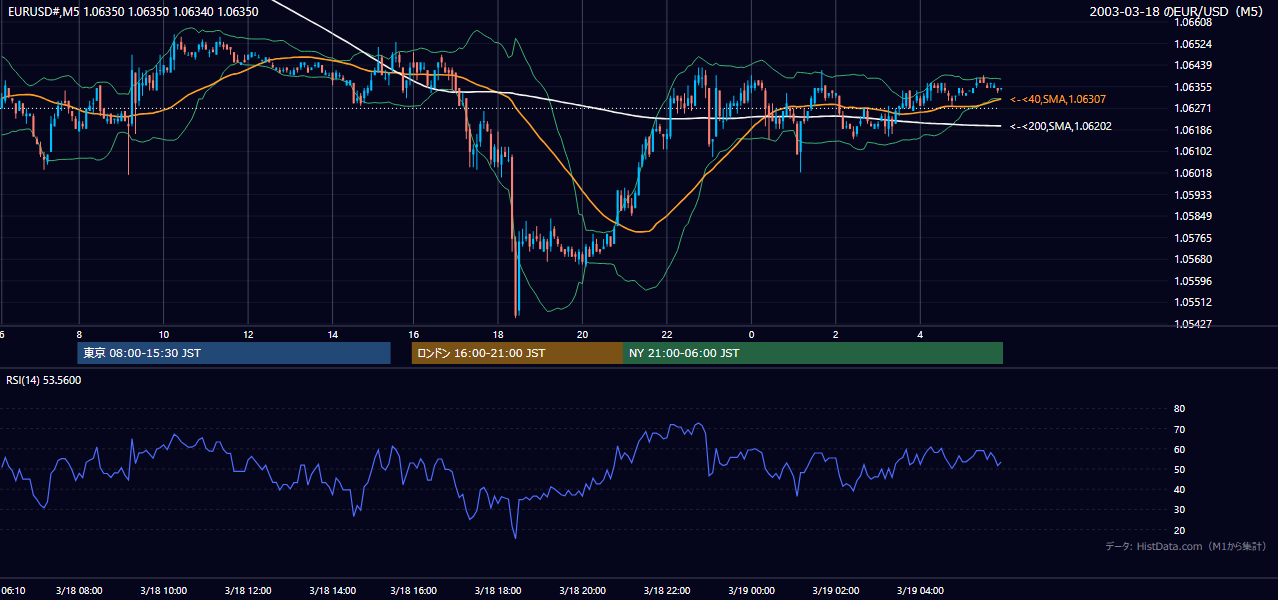1278x600 pixels.
Task: Click hour tick 18 under the price chart
Action: click(x=499, y=335)
